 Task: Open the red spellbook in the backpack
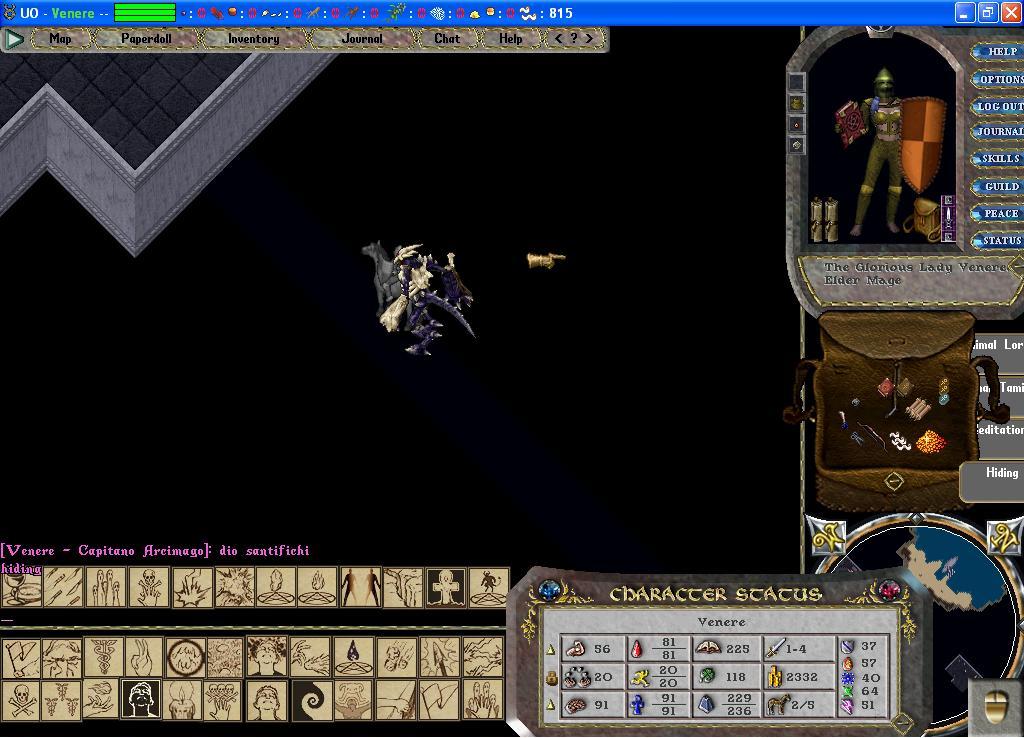pyautogui.click(x=886, y=387)
